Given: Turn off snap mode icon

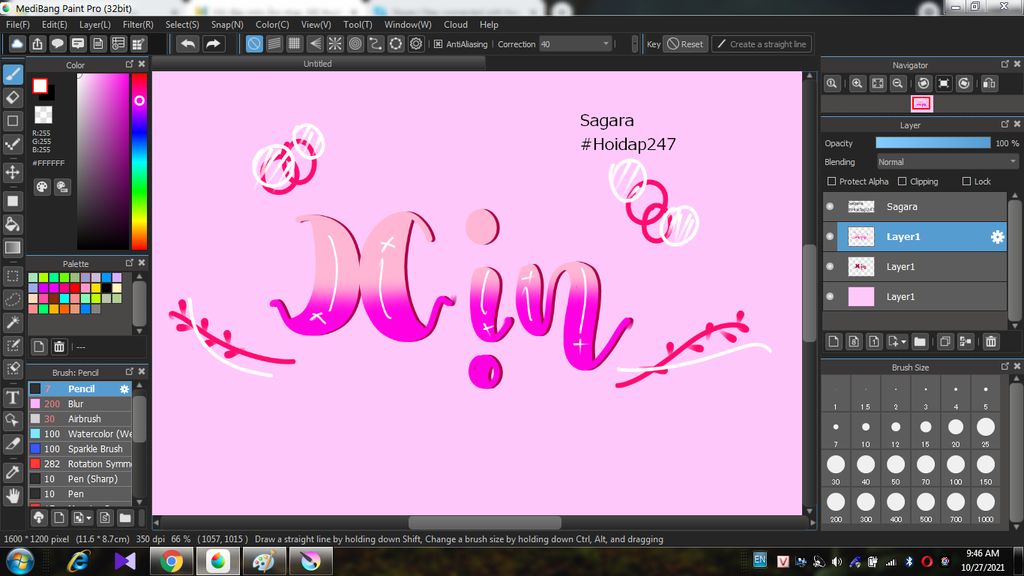Looking at the screenshot, I should coord(254,44).
